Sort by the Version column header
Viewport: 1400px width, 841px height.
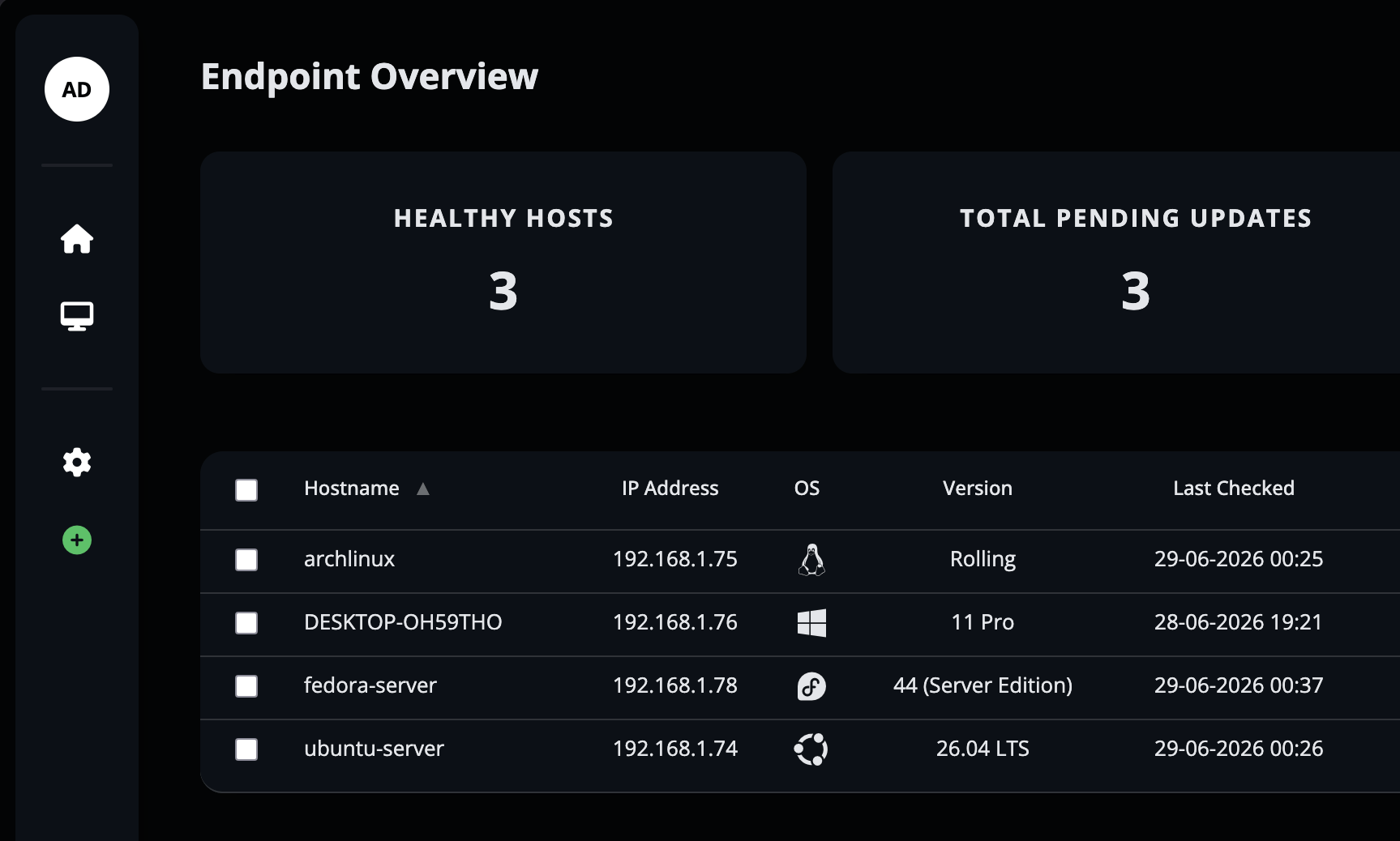(978, 488)
